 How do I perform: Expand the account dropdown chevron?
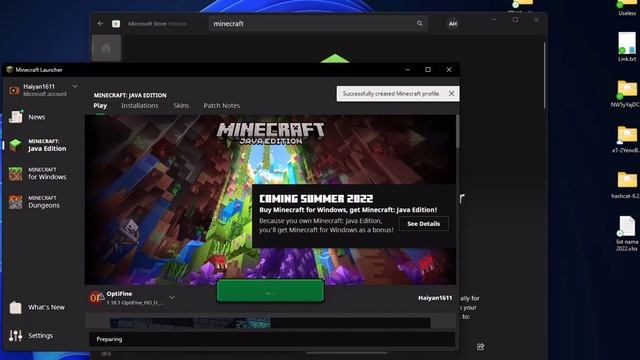[75, 87]
